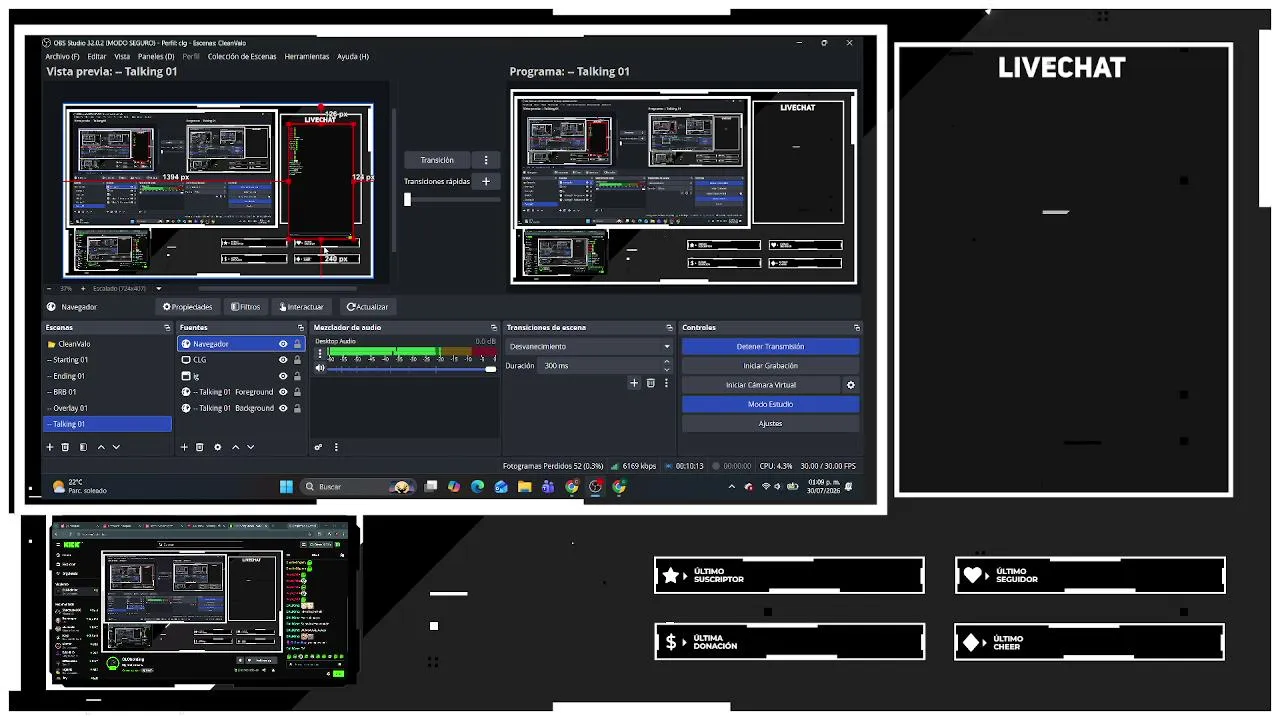Unlock the Navegador source lock icon
Screen dimensions: 1280x720
(297, 344)
